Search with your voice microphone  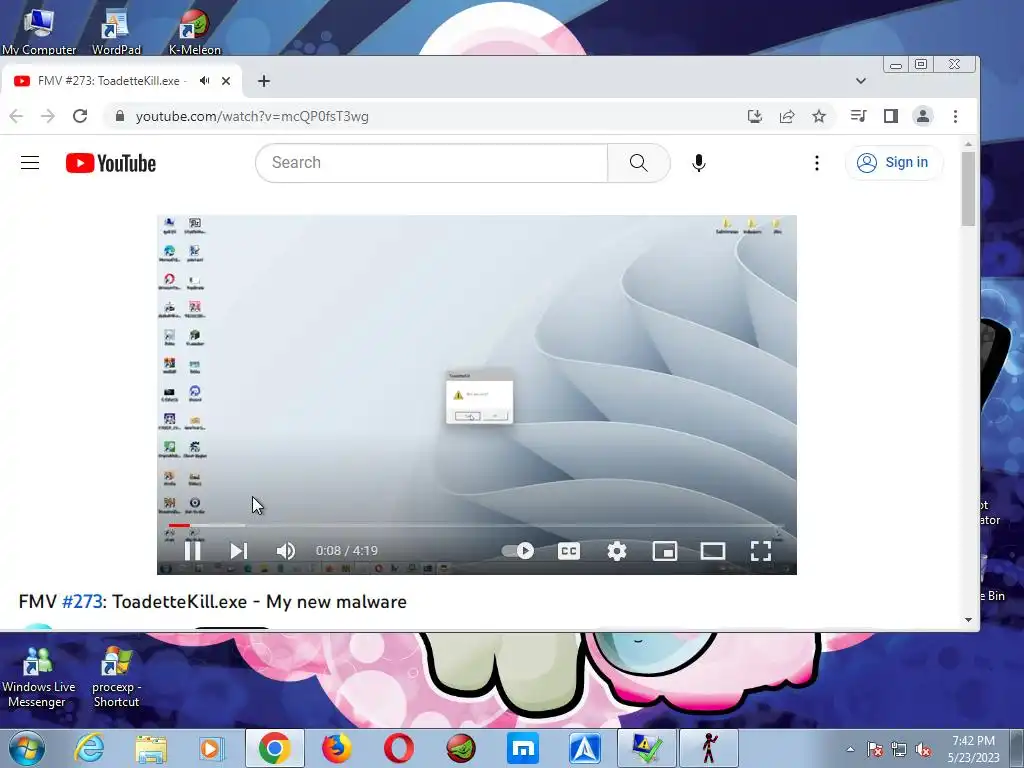tap(698, 163)
